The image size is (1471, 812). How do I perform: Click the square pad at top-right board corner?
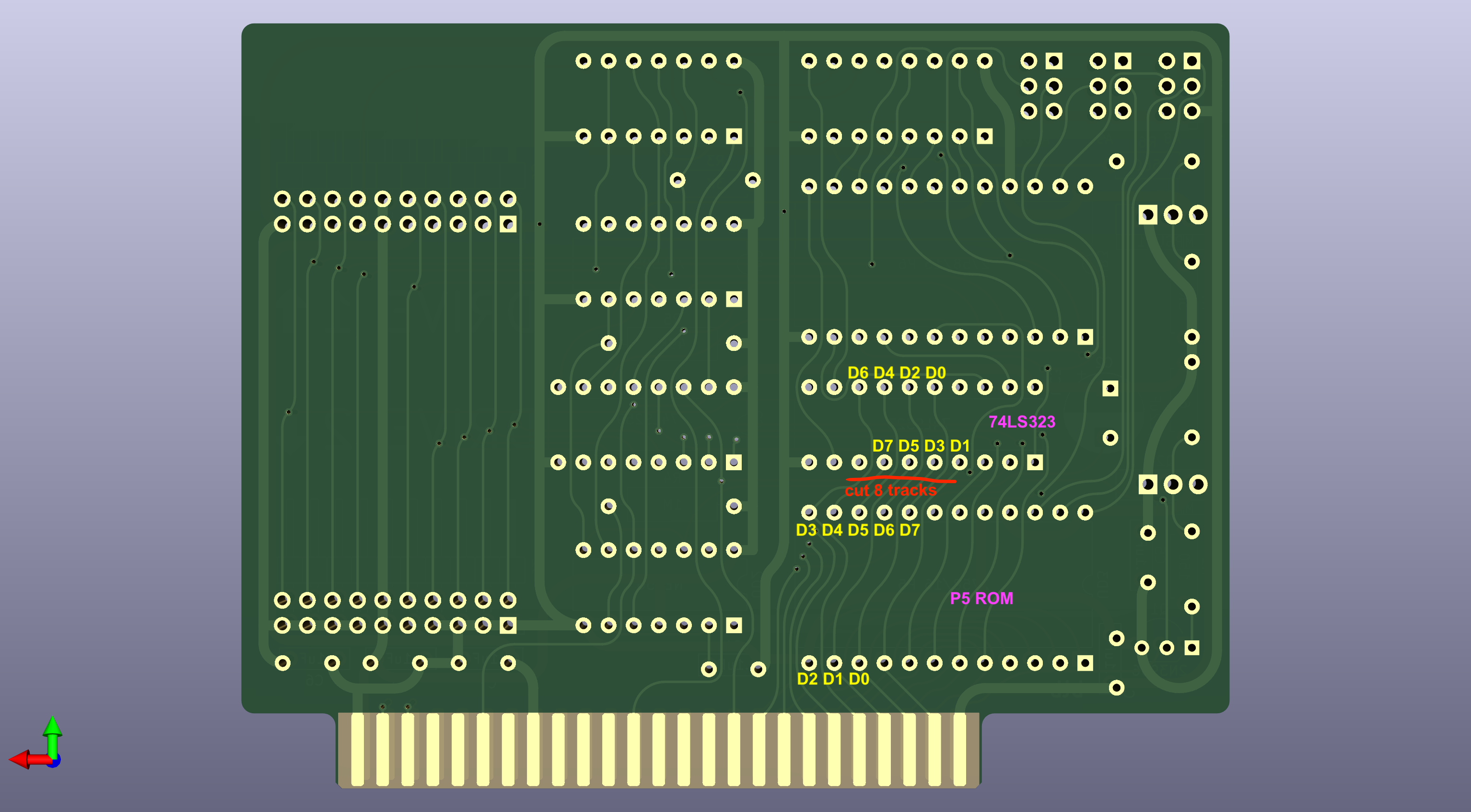1192,60
